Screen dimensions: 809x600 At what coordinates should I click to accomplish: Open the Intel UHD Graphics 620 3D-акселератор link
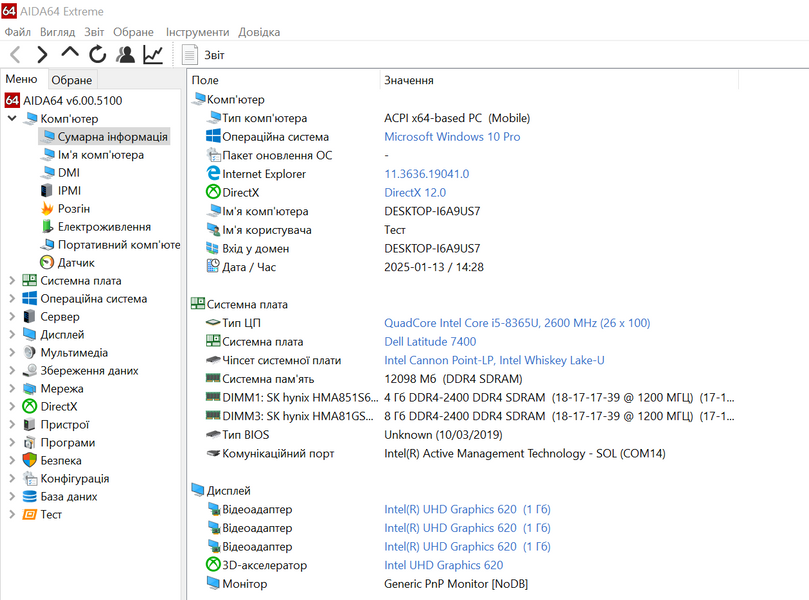click(443, 565)
